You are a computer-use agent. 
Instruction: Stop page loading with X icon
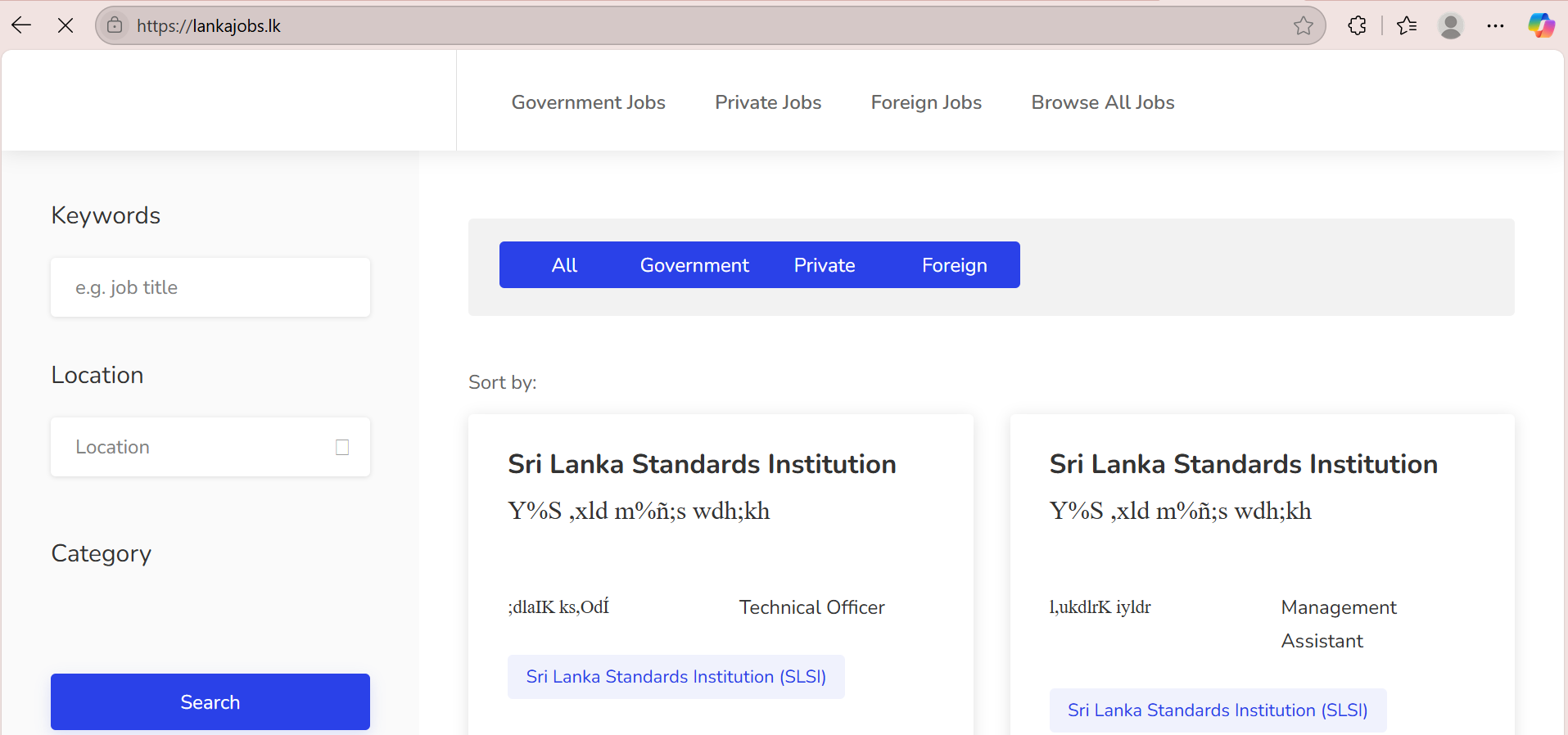point(66,25)
